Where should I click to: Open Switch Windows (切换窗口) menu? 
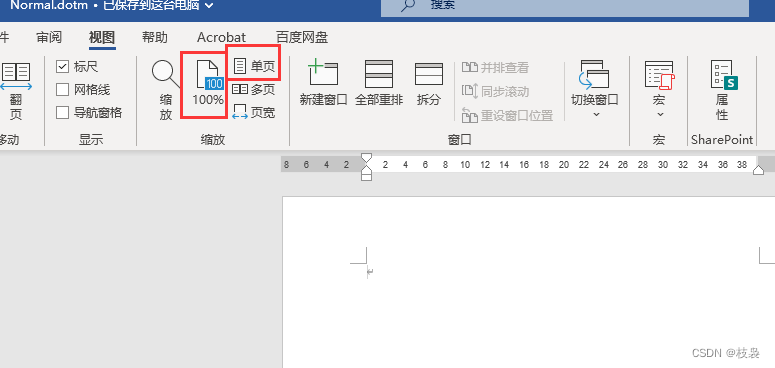(595, 89)
